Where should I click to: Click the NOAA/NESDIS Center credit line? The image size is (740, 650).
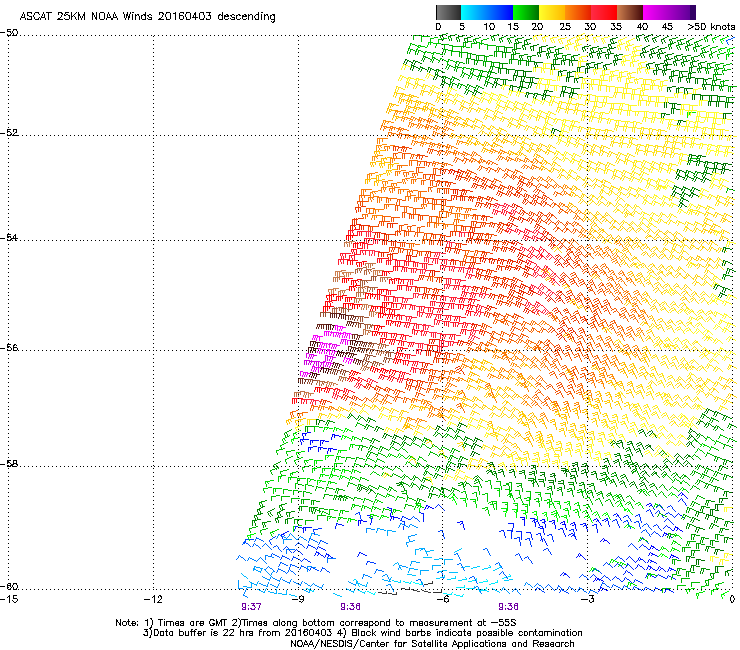point(432,644)
